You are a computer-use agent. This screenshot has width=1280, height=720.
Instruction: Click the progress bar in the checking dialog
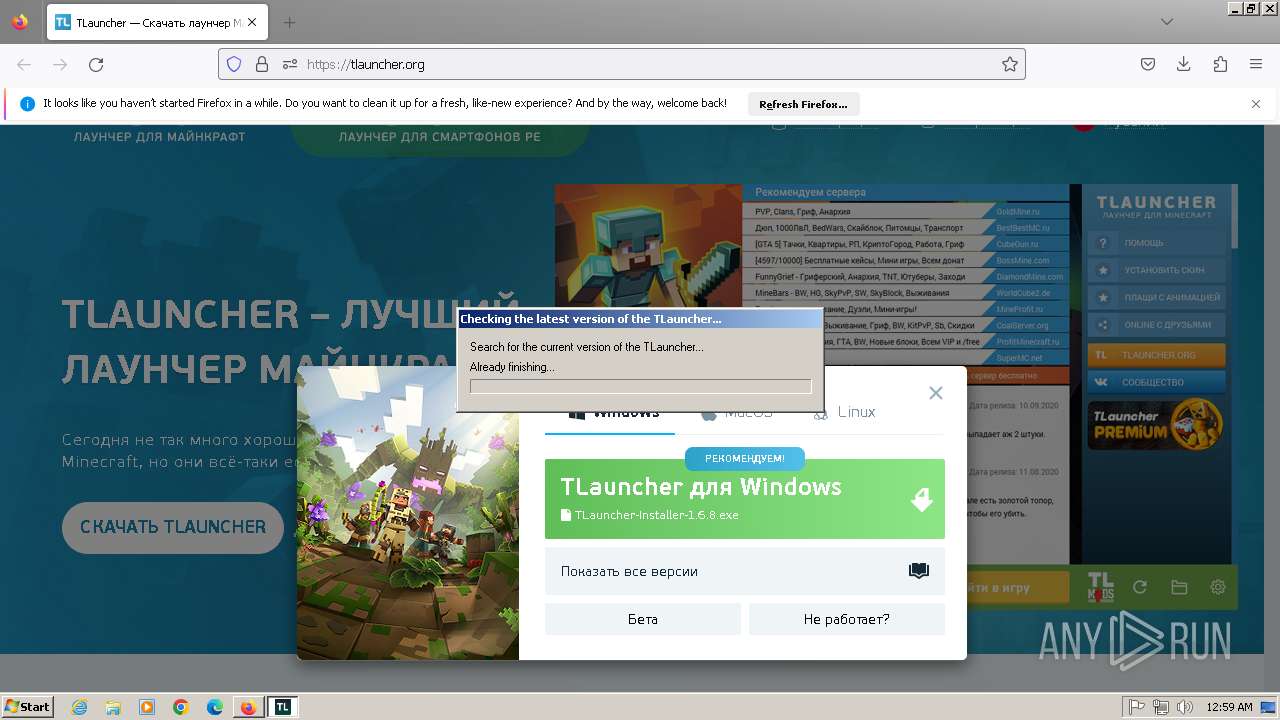(641, 386)
